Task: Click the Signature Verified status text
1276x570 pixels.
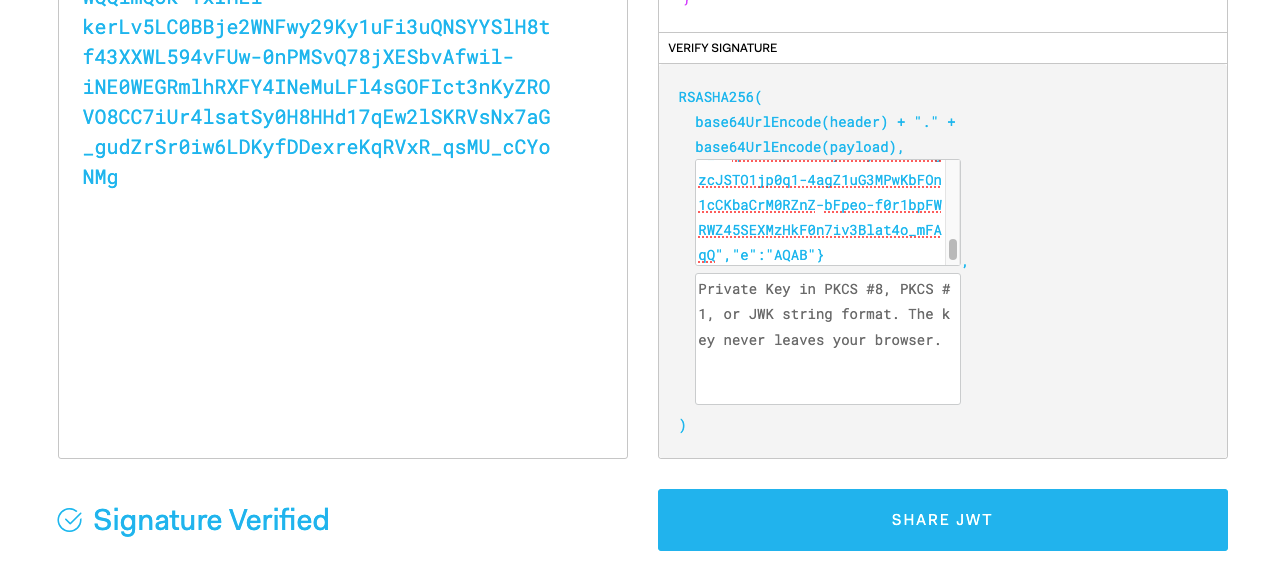Action: pyautogui.click(x=211, y=520)
